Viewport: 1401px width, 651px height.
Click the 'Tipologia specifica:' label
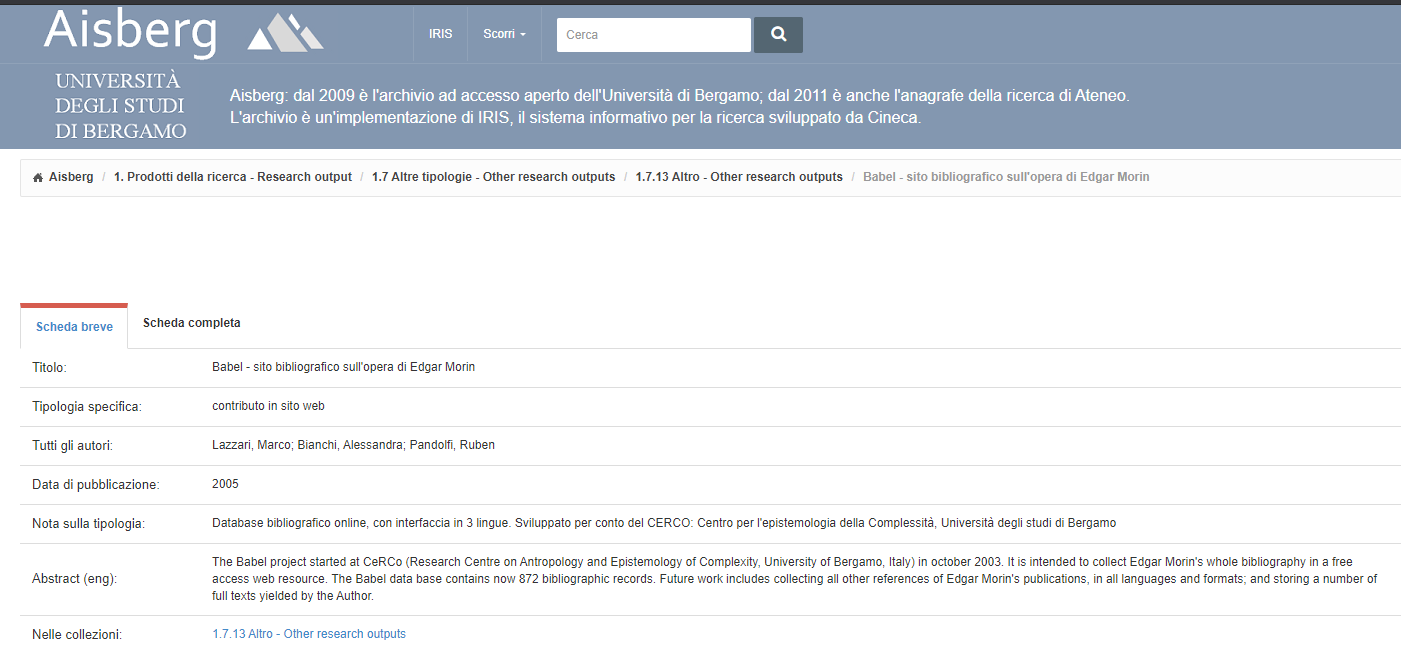point(87,407)
